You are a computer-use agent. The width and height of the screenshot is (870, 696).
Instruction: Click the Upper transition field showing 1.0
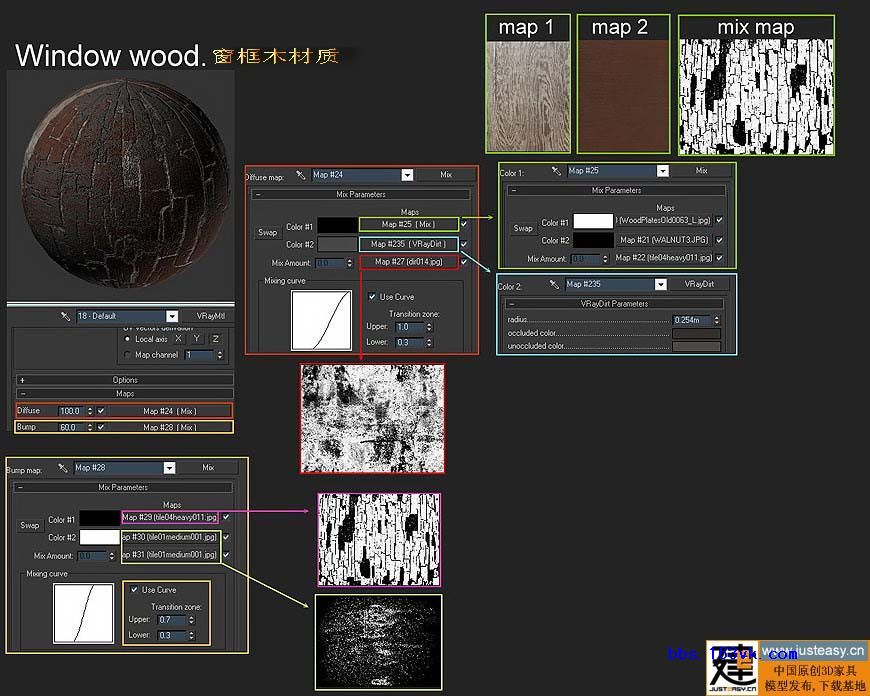click(409, 327)
